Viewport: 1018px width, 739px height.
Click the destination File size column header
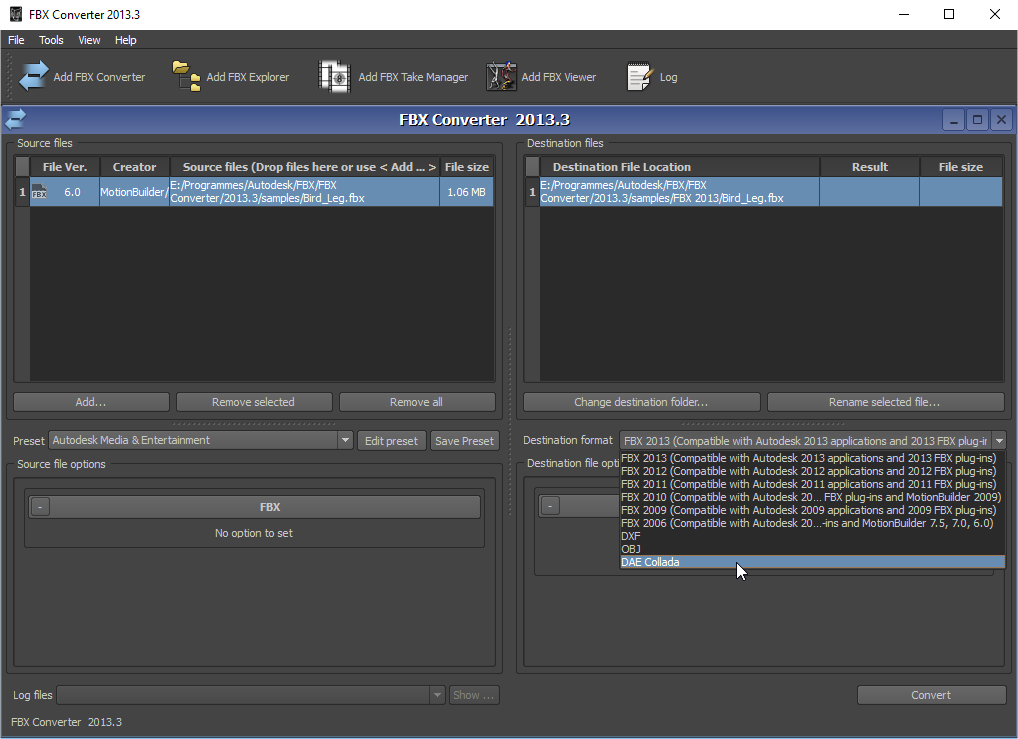(x=961, y=167)
